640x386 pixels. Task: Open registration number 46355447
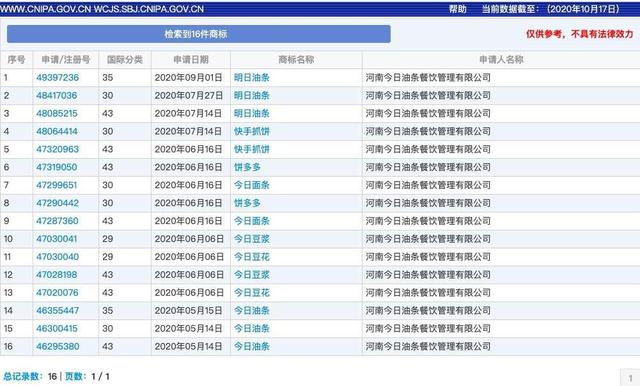(58, 311)
